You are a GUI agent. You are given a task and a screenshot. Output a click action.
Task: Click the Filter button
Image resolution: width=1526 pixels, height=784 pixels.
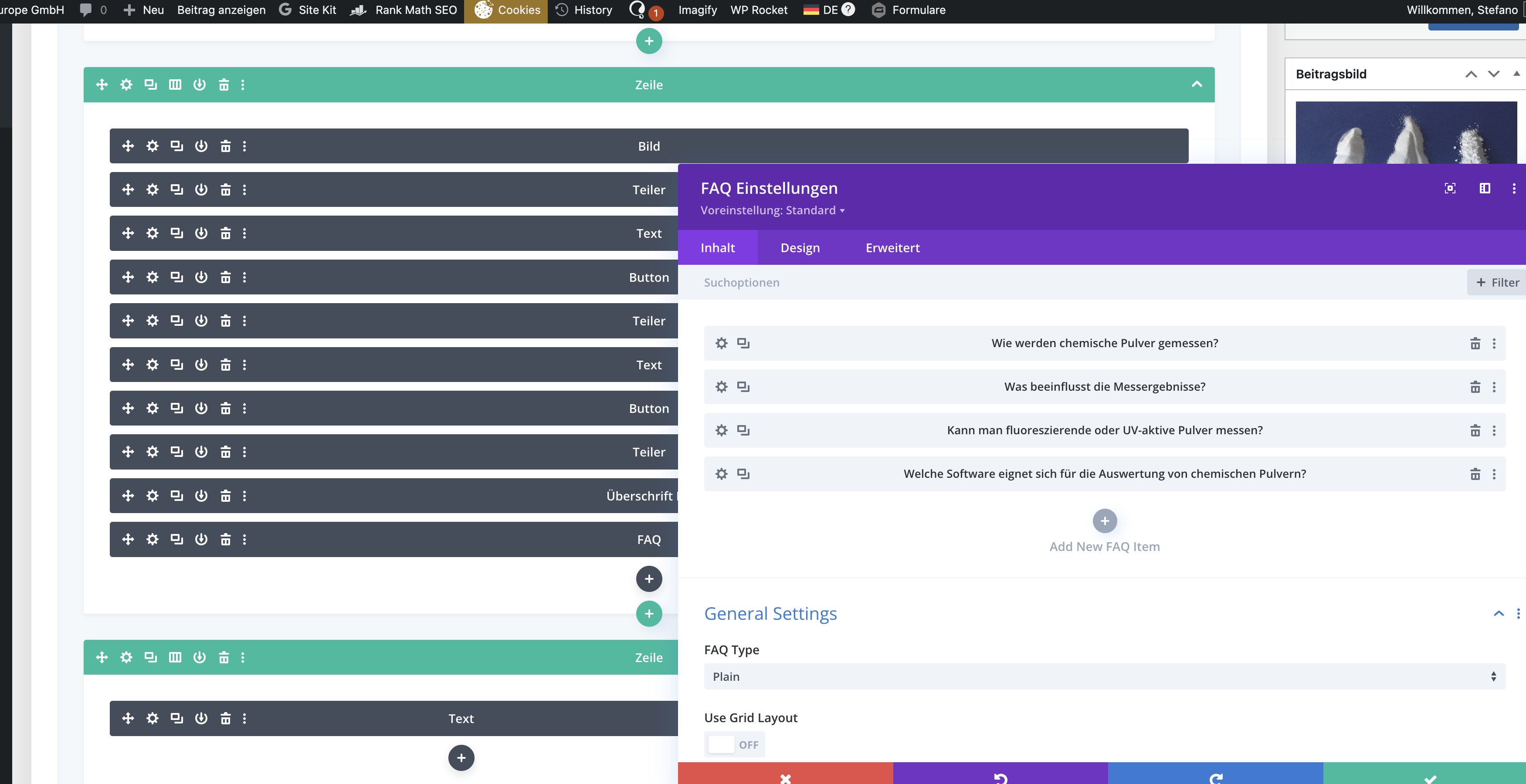pyautogui.click(x=1497, y=282)
